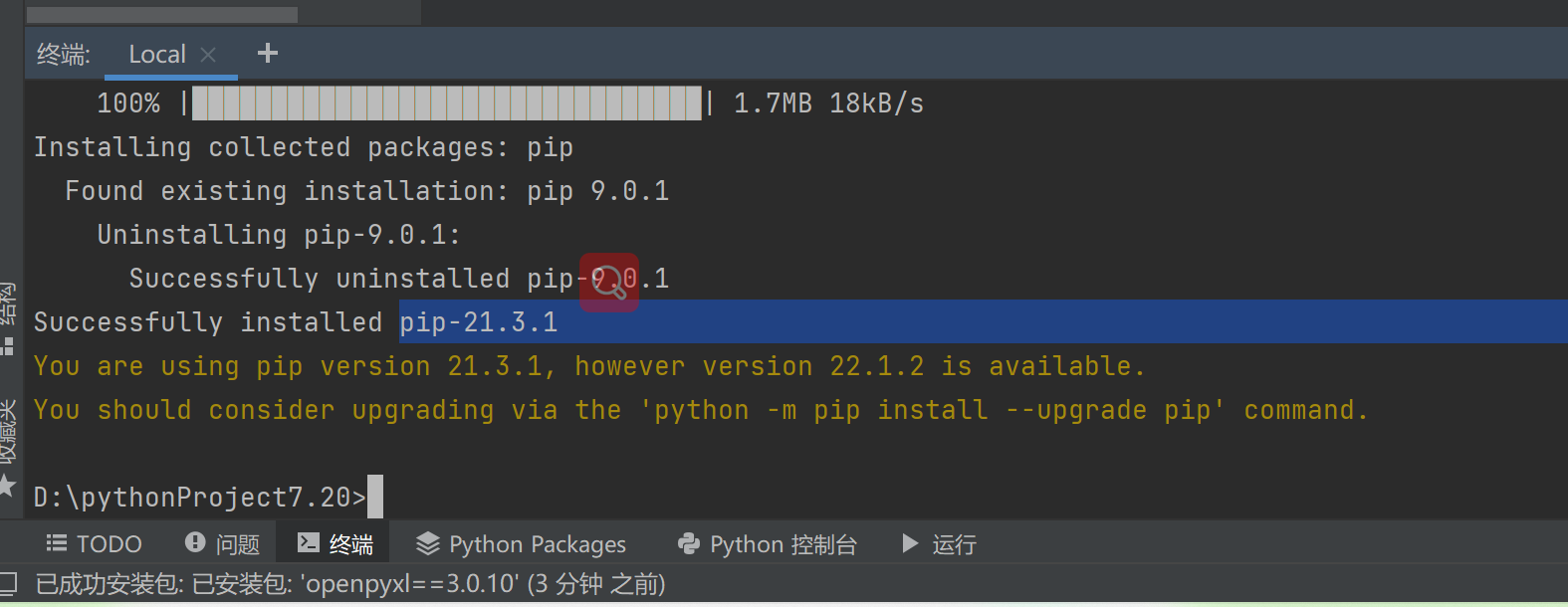Select the Local terminal tab
The width and height of the screenshot is (1568, 607).
pos(157,55)
